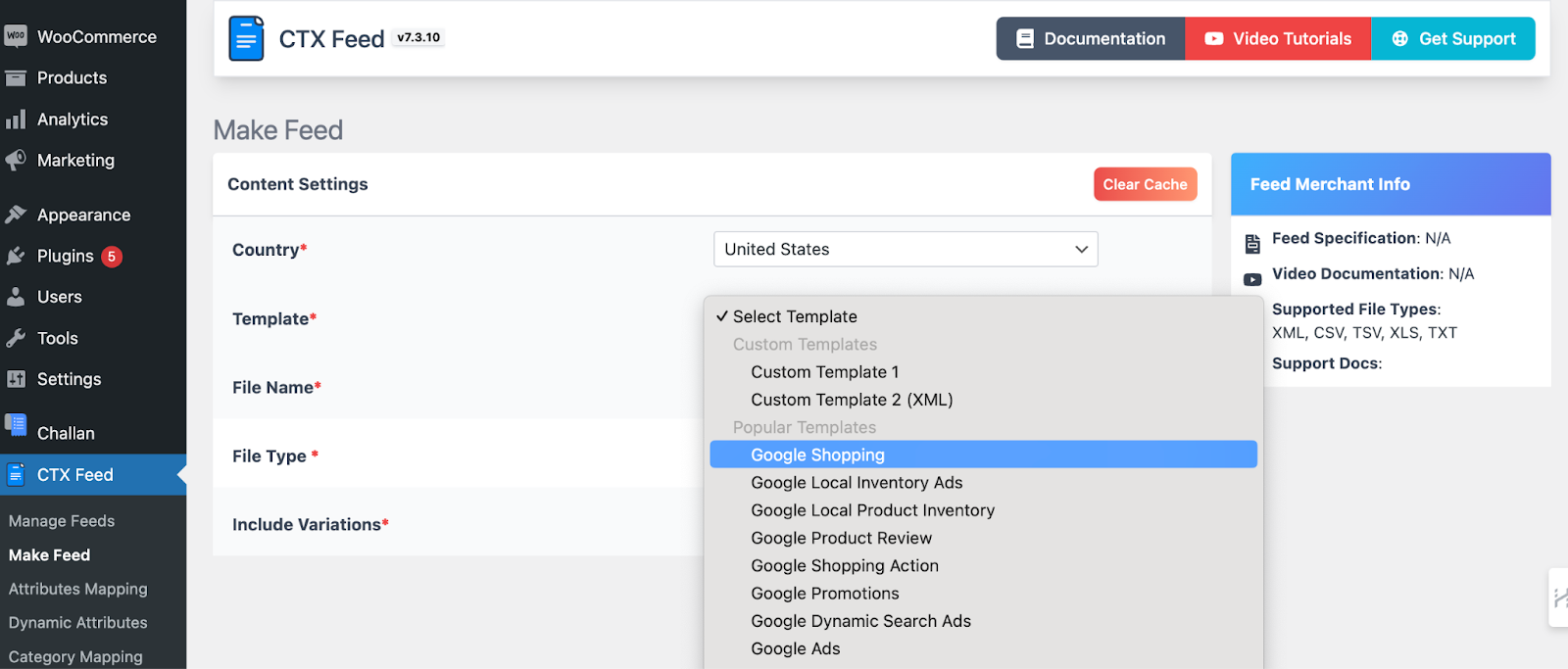Viewport: 1568px width, 669px height.
Task: Click the Plugins plug icon
Action: coord(16,256)
